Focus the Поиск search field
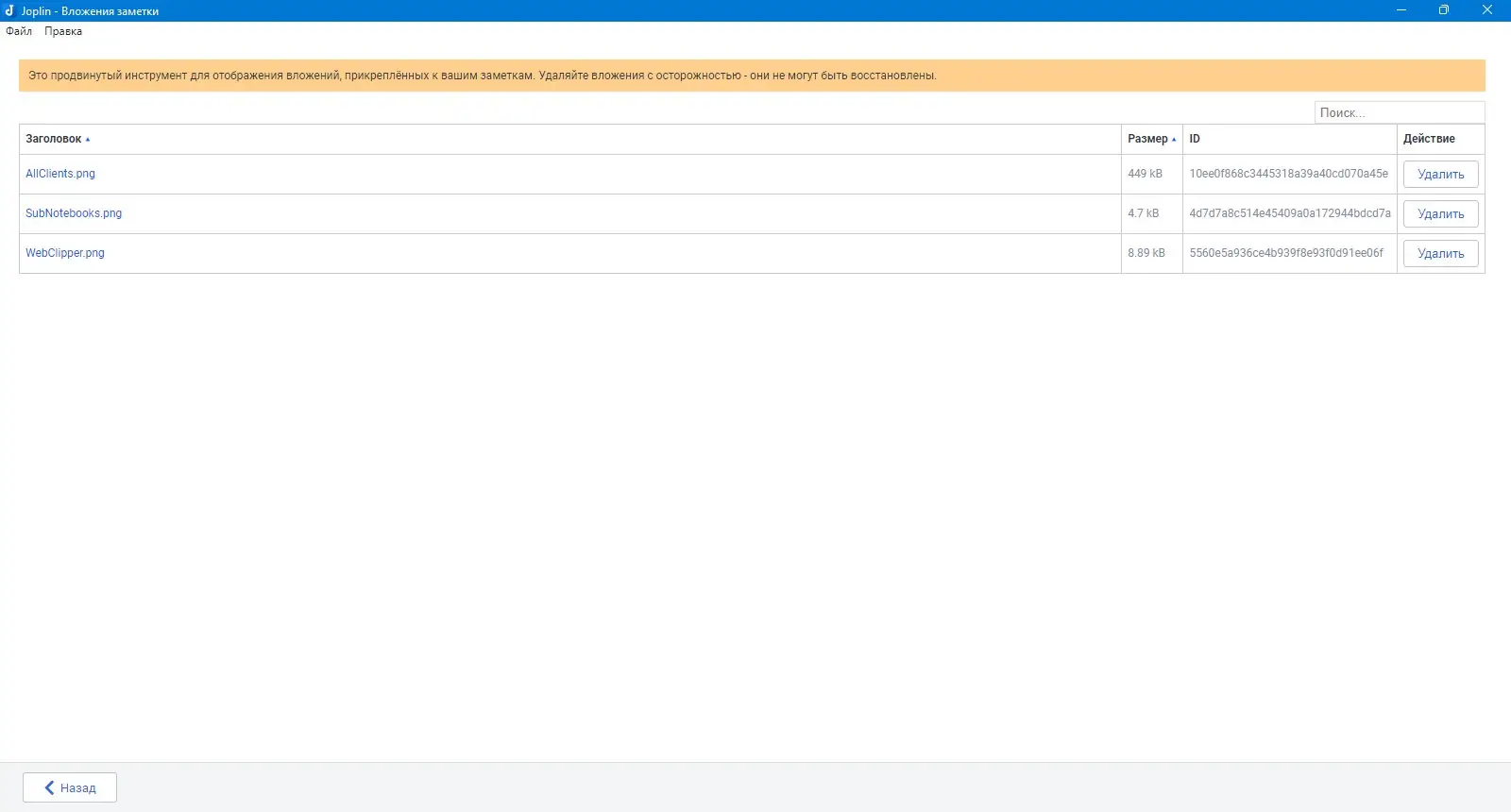The height and width of the screenshot is (812, 1511). (1400, 112)
